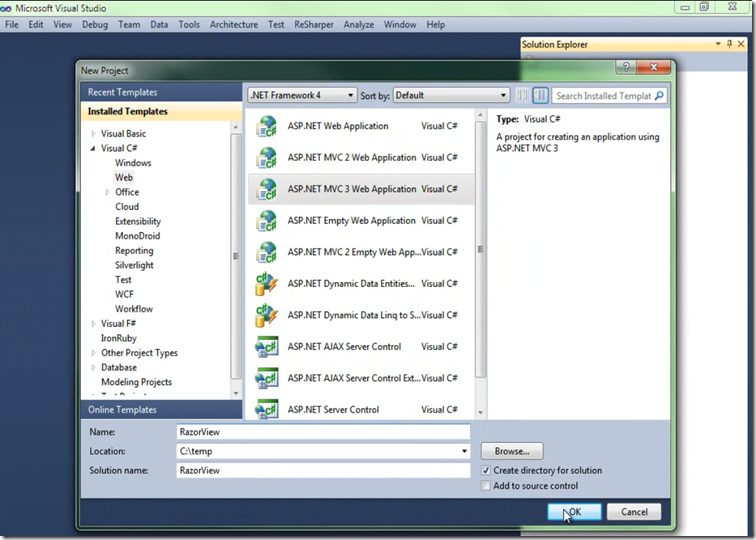Viewport: 756px width, 540px height.
Task: Click the Dynamic Data Linq to SQL icon
Action: [267, 315]
